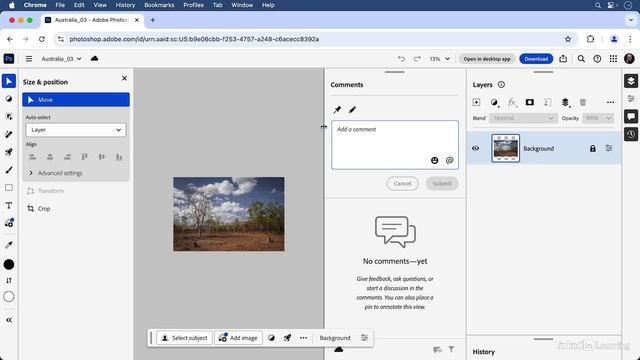Select the Background layer thumbnail
Viewport: 640px width, 360px height.
505,148
